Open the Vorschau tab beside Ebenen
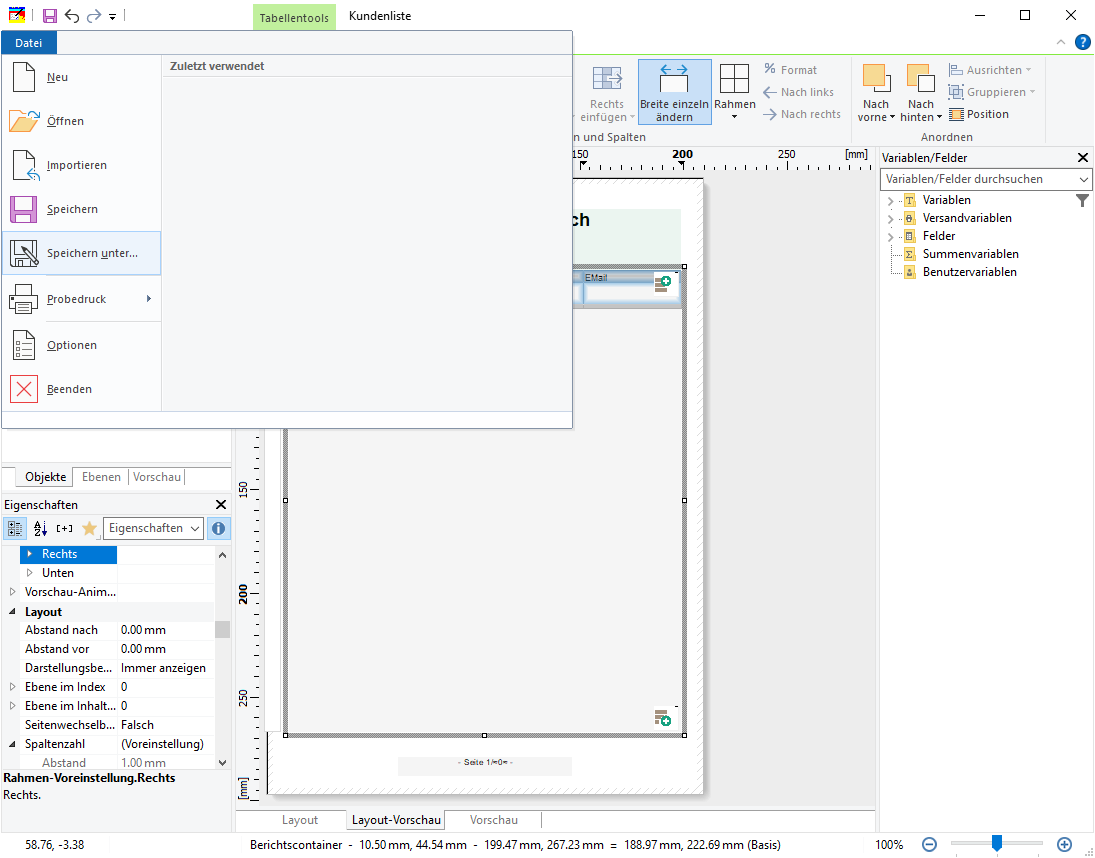This screenshot has width=1095, height=858. click(x=156, y=478)
